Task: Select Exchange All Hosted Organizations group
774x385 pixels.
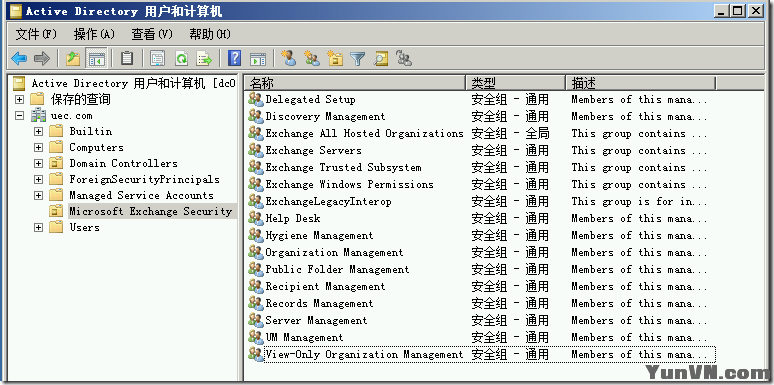Action: point(364,133)
